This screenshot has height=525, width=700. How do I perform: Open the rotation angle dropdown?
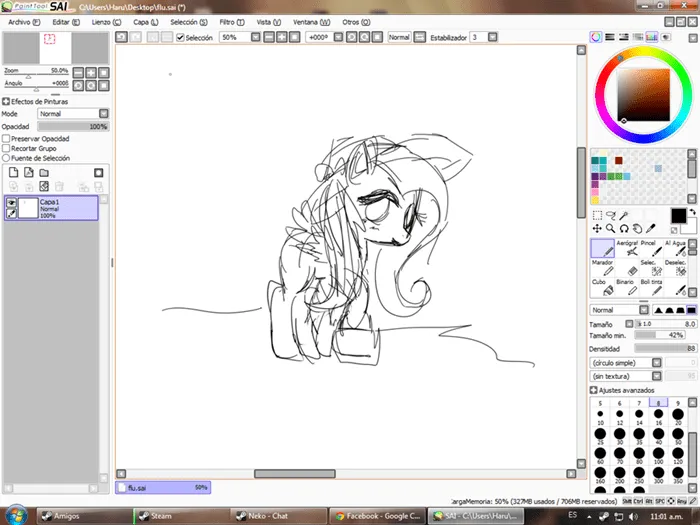click(338, 37)
